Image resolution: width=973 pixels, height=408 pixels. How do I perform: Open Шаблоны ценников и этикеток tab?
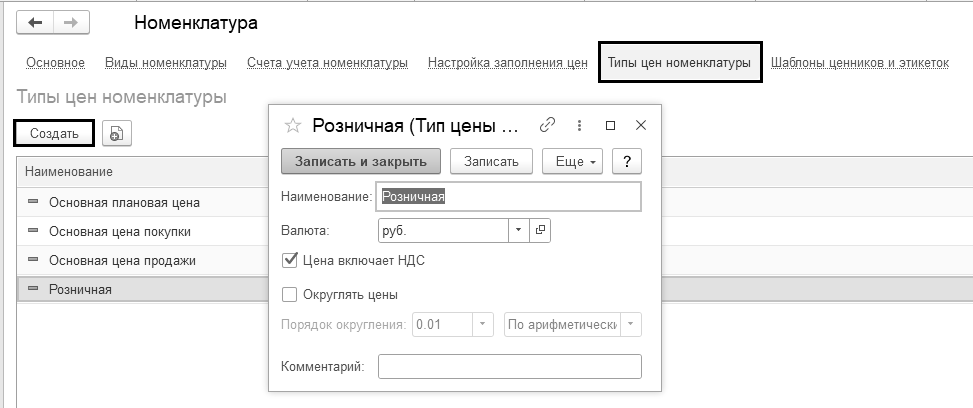click(x=859, y=63)
